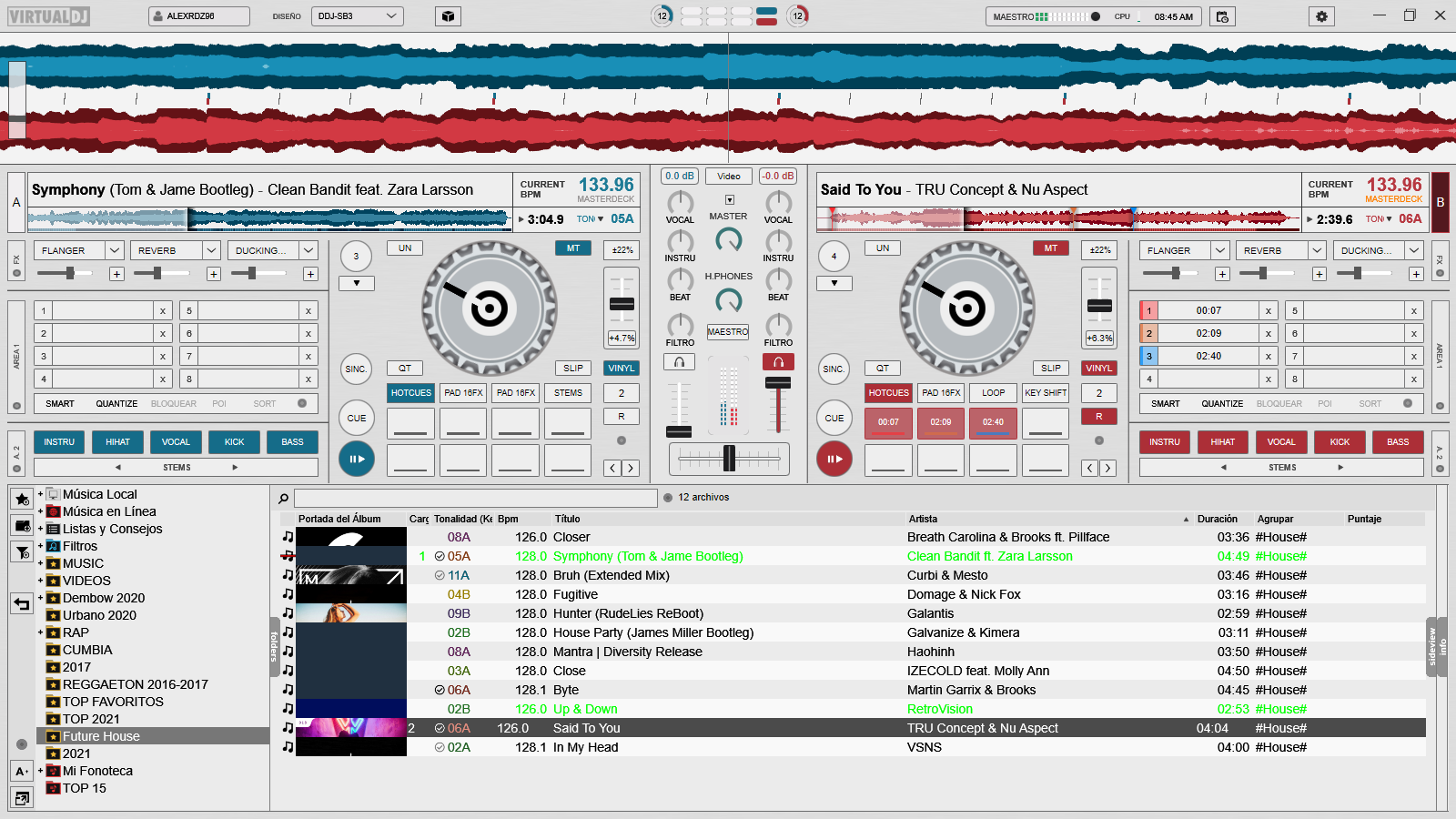Sort tracks by the Título column header
Viewport: 1456px width, 819px height.
568,520
